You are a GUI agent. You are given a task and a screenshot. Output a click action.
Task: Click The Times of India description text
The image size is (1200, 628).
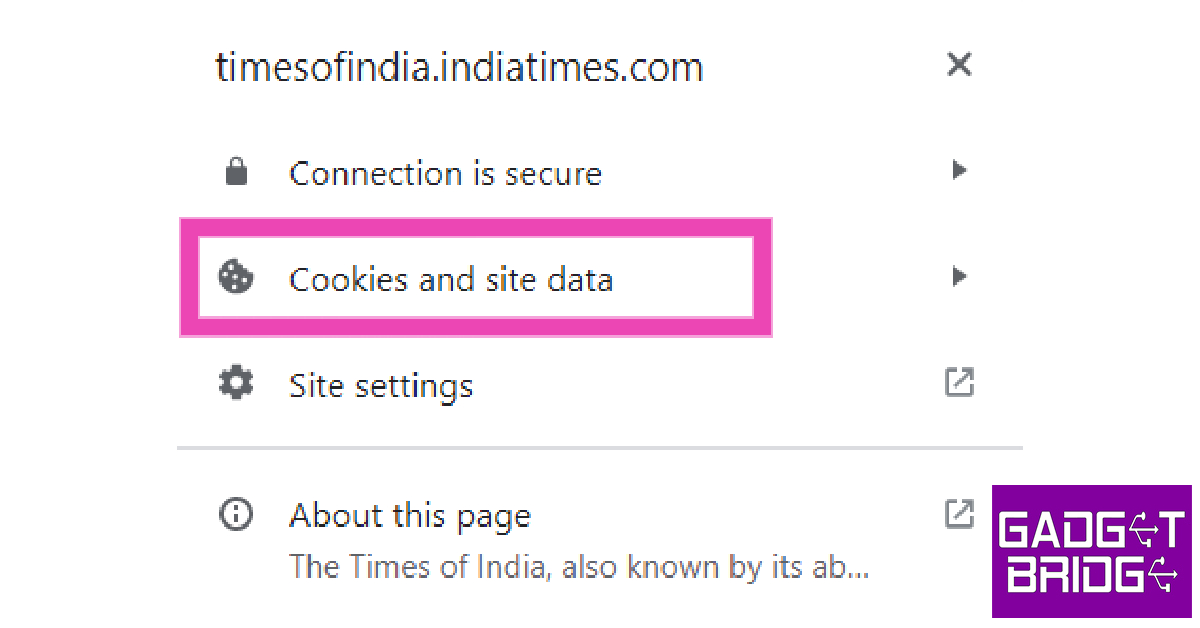point(578,568)
